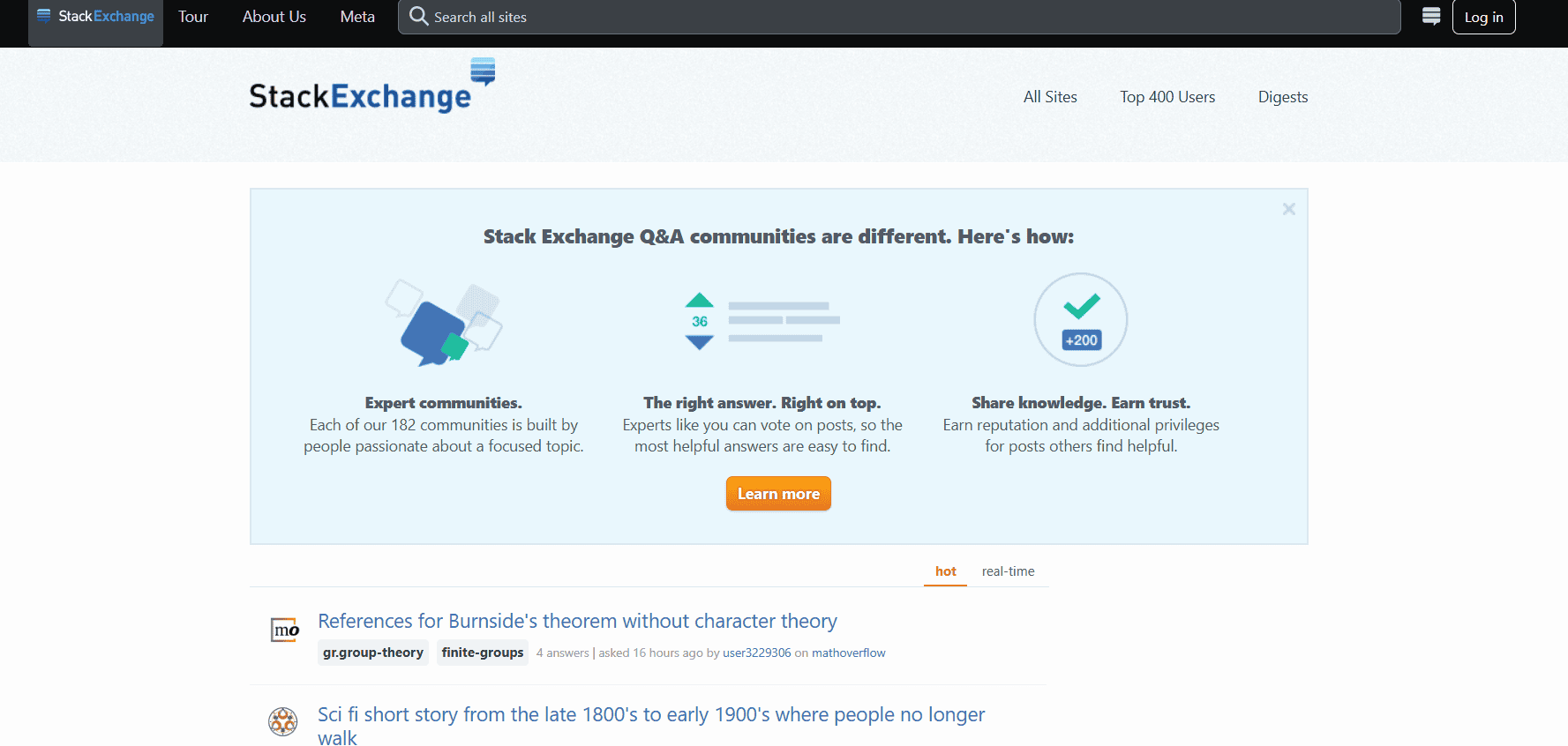
Task: Click the search magnifier icon
Action: pos(418,16)
